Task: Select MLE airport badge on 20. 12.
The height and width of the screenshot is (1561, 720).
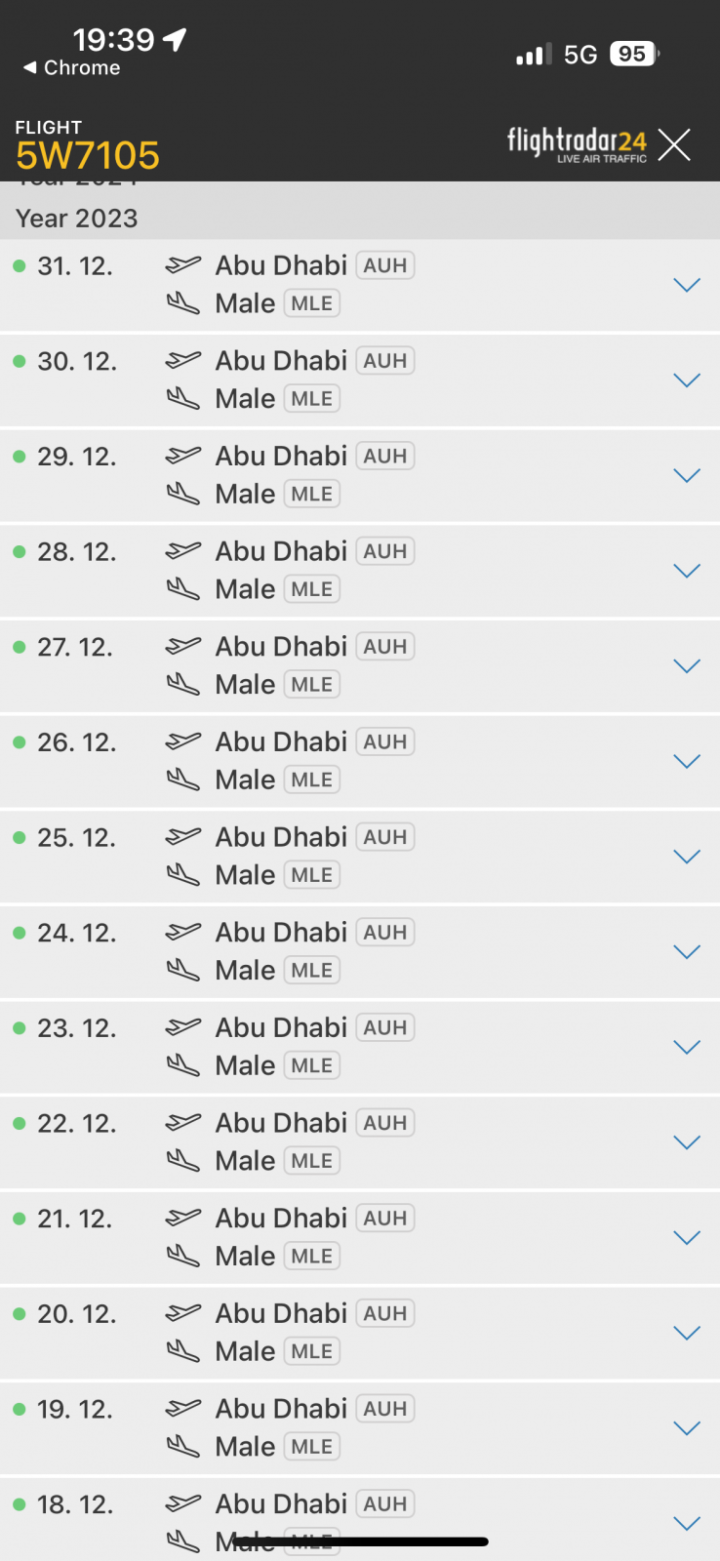Action: (x=312, y=1351)
